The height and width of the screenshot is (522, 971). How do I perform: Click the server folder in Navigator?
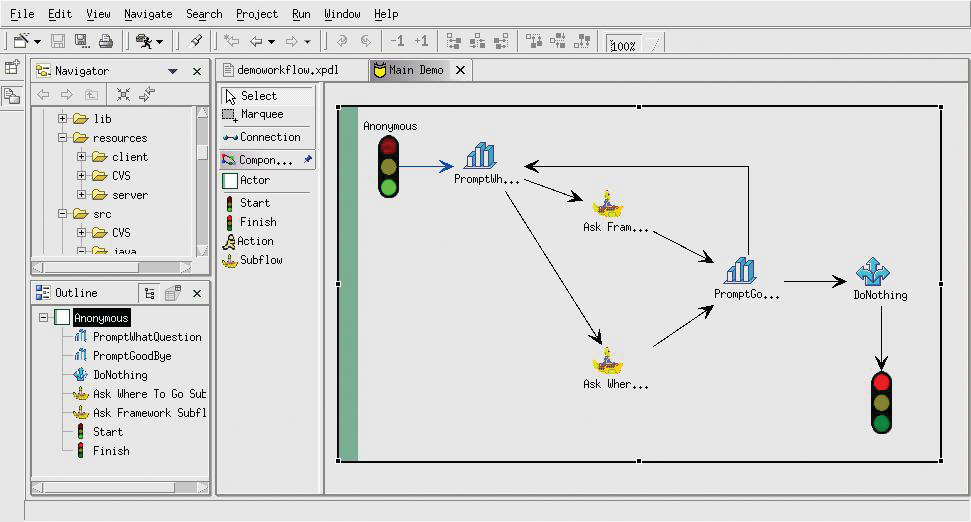(130, 195)
